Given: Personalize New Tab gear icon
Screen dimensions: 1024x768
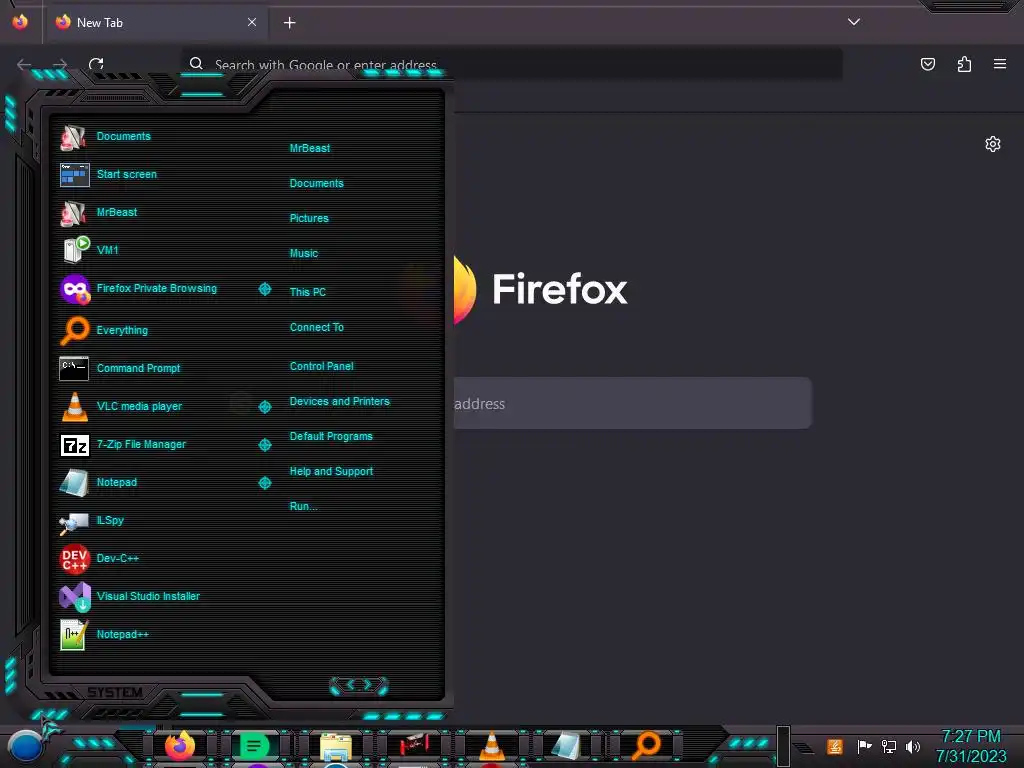Looking at the screenshot, I should (993, 144).
